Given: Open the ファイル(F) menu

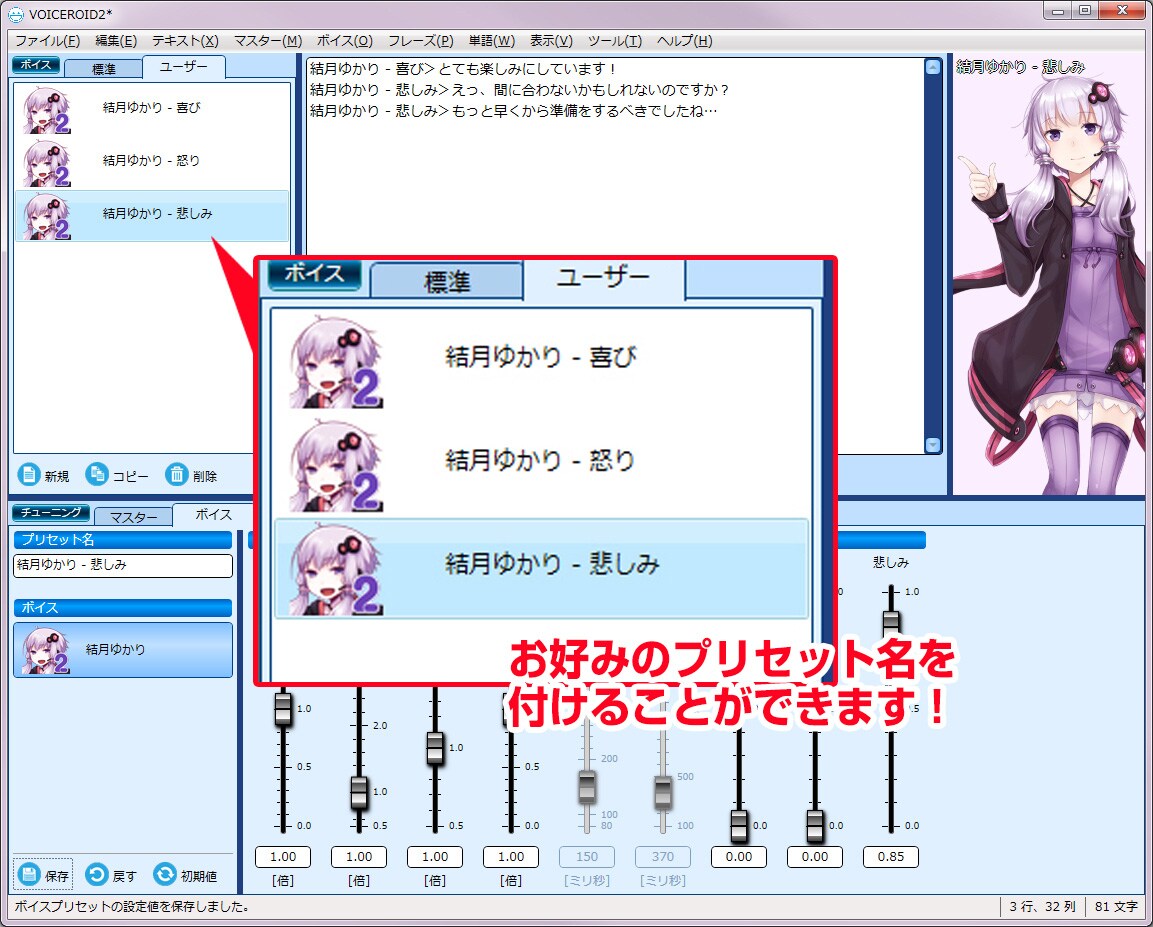Looking at the screenshot, I should 48,40.
